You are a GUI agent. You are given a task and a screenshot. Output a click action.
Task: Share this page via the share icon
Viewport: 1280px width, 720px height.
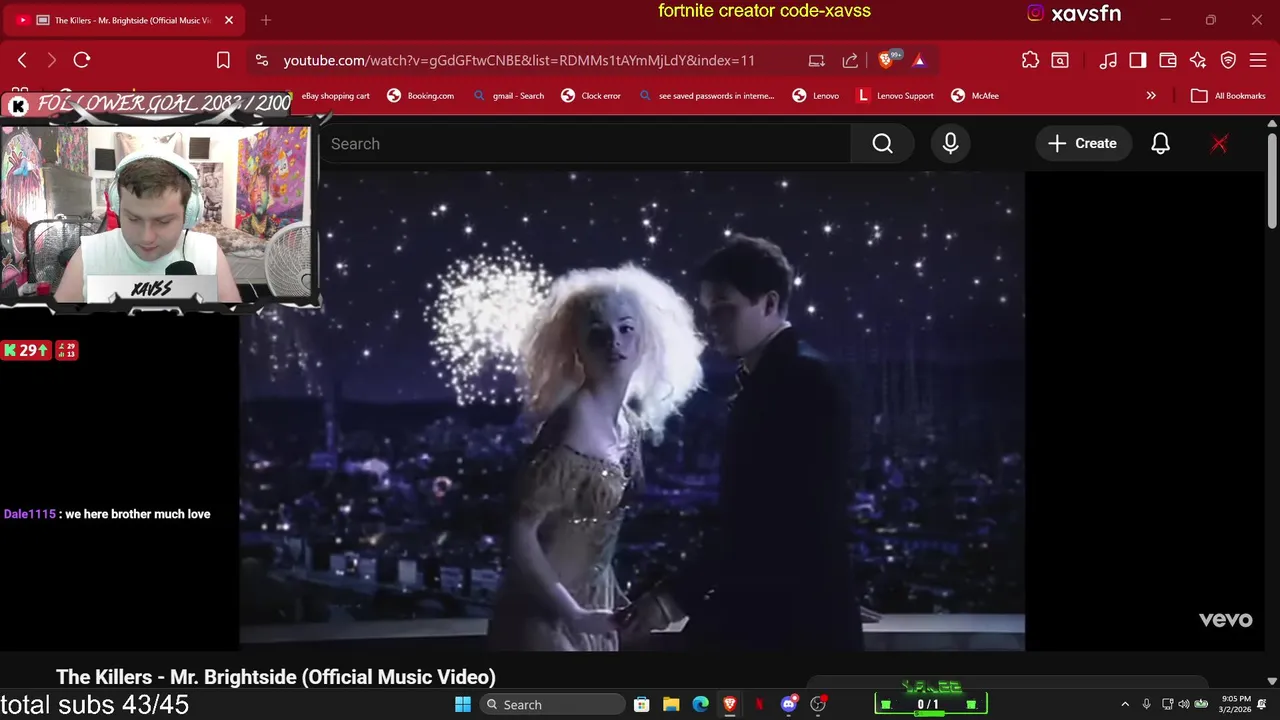[850, 60]
